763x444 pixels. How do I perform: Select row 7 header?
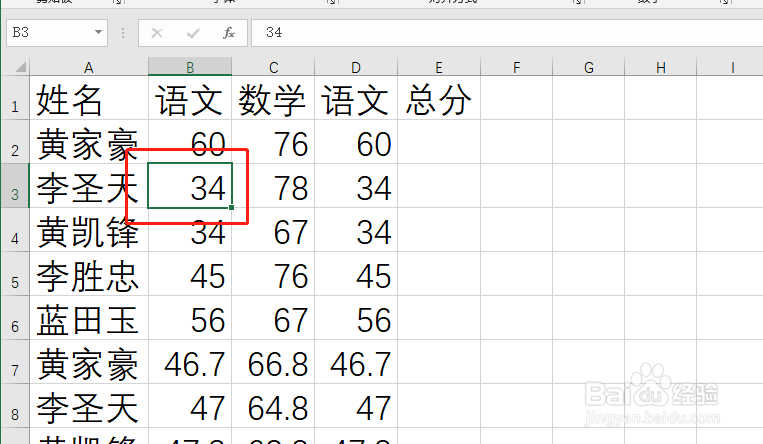point(15,362)
